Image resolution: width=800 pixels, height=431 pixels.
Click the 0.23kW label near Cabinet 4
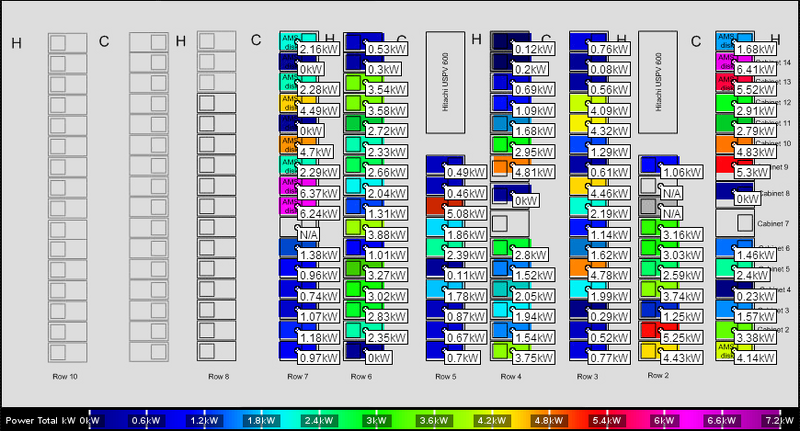click(756, 296)
